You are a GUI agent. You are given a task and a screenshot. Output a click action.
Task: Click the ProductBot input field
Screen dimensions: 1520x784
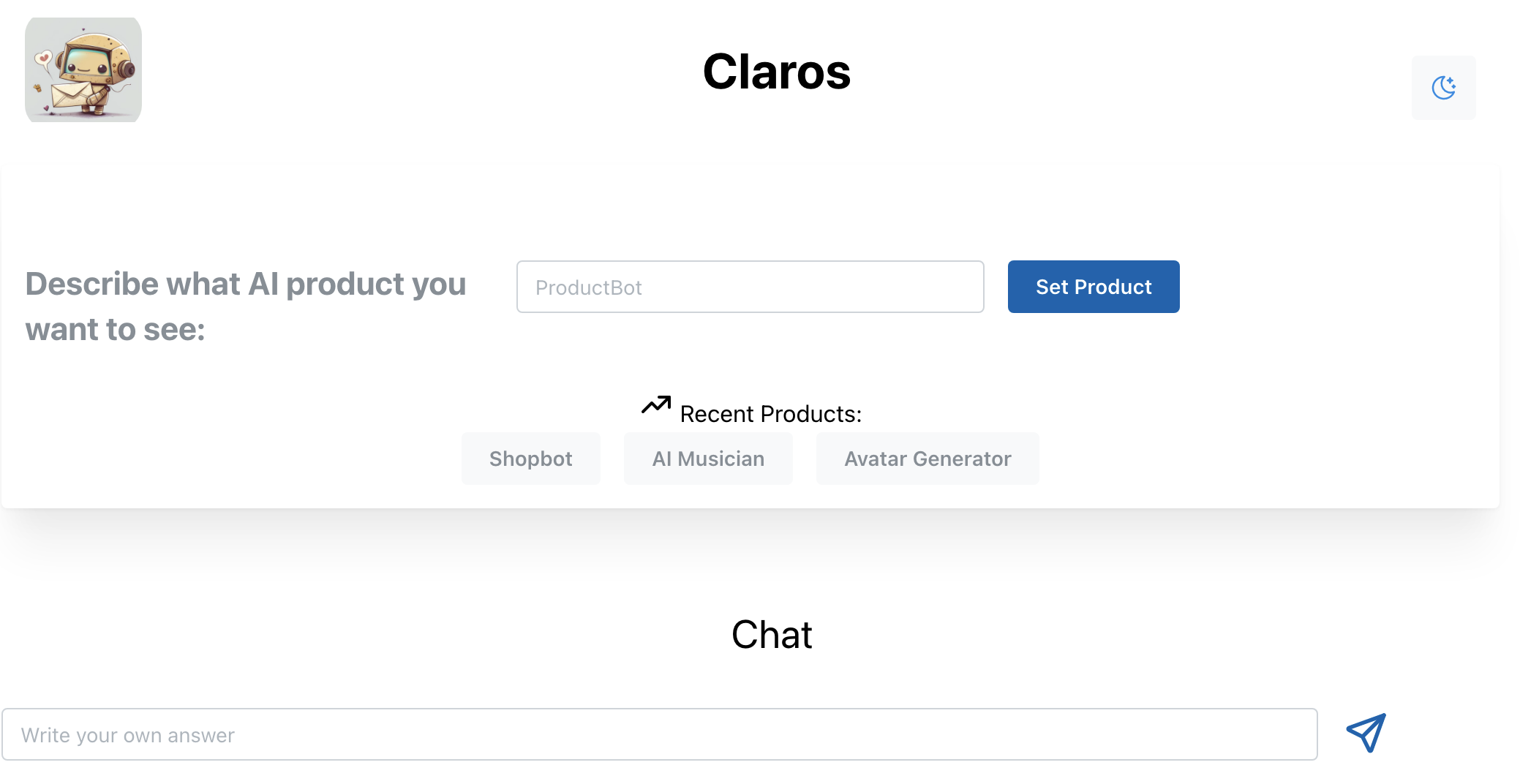tap(750, 287)
